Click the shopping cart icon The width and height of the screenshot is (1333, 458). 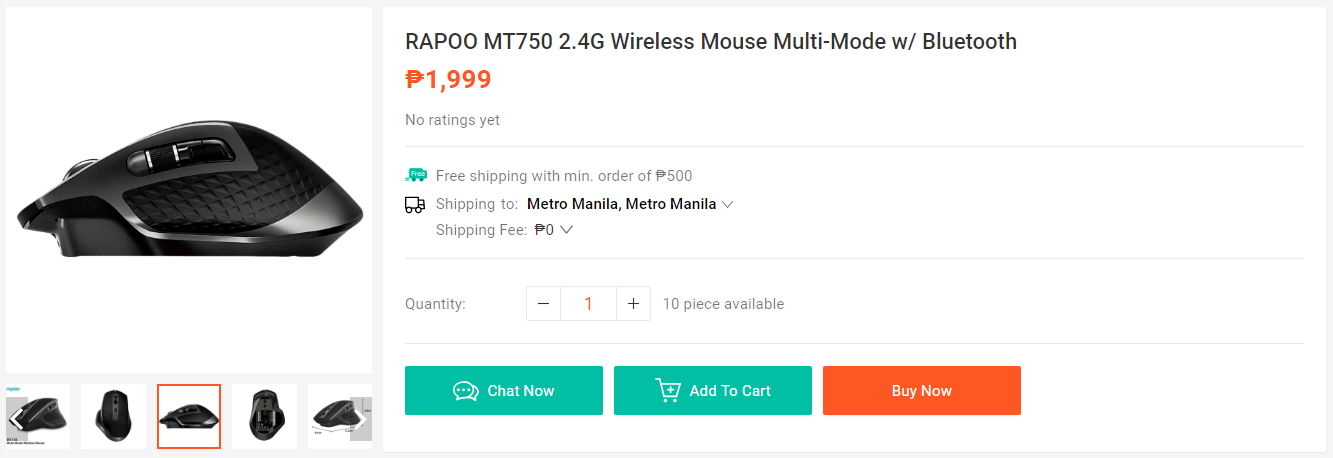pyautogui.click(x=668, y=390)
